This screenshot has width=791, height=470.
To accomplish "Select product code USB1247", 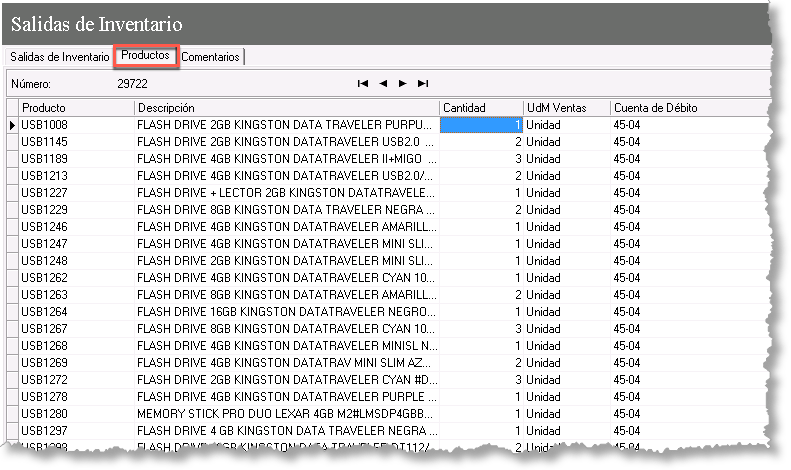I will [44, 244].
